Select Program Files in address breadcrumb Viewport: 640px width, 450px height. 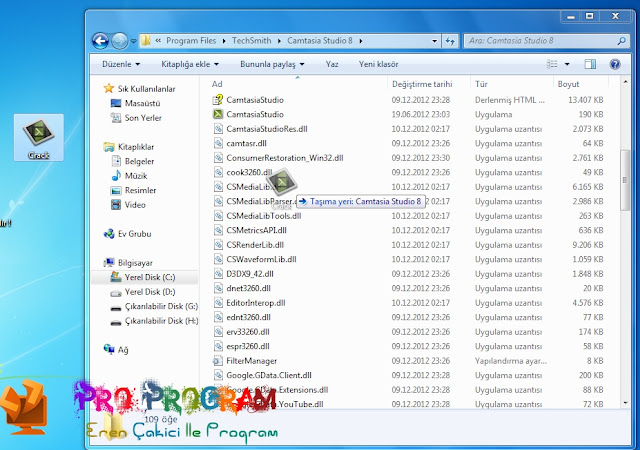(191, 41)
